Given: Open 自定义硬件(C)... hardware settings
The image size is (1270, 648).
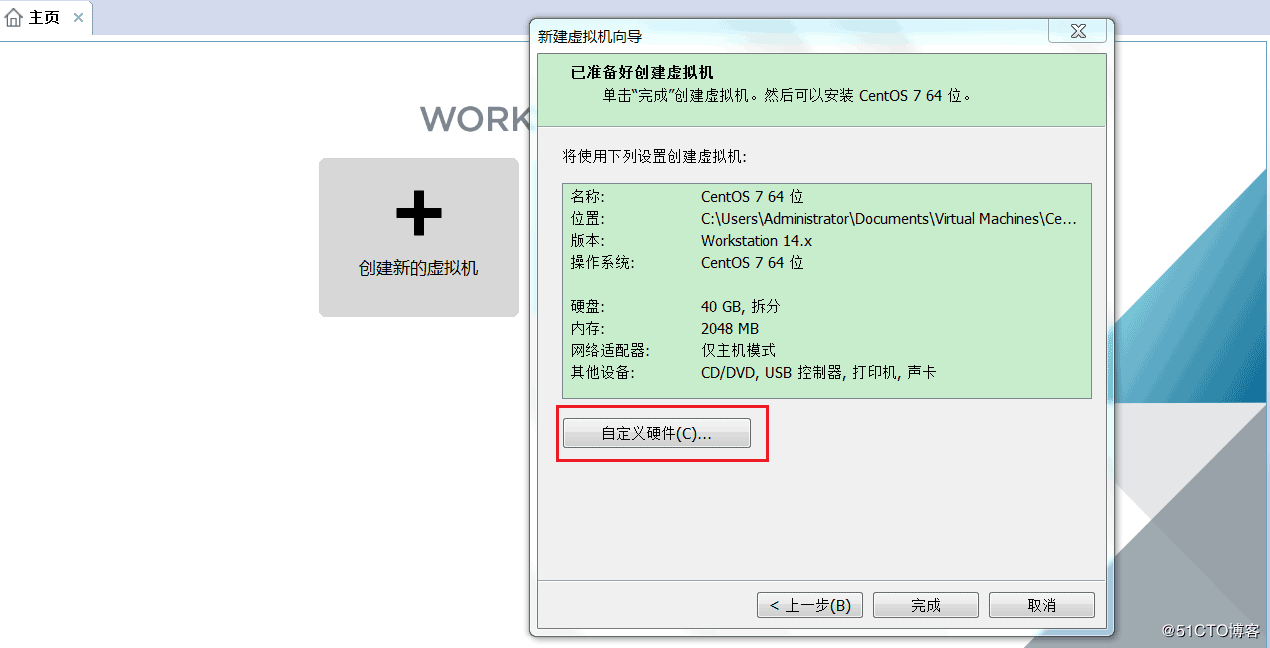Looking at the screenshot, I should [656, 433].
